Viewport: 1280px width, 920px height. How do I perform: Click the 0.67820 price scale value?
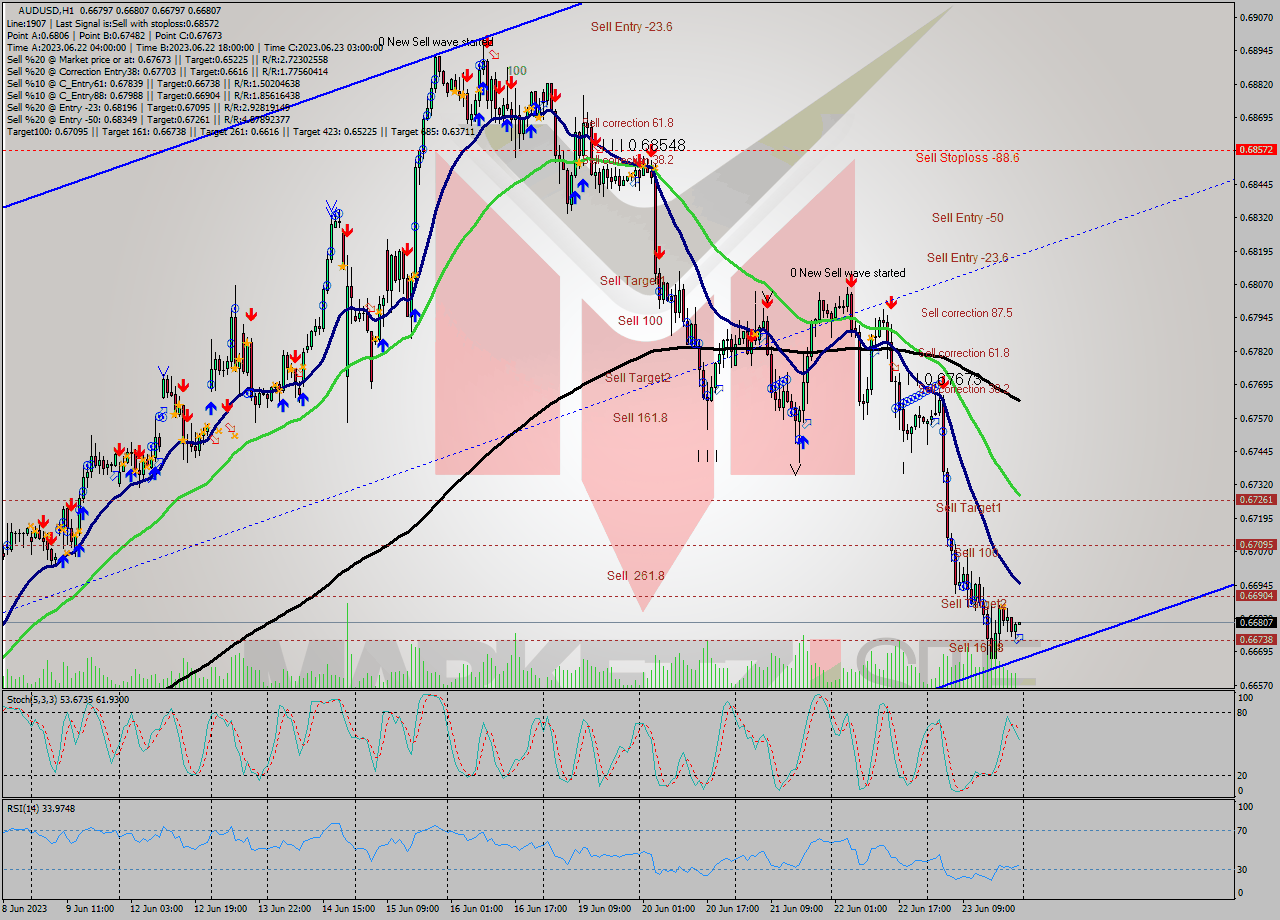click(x=1256, y=352)
